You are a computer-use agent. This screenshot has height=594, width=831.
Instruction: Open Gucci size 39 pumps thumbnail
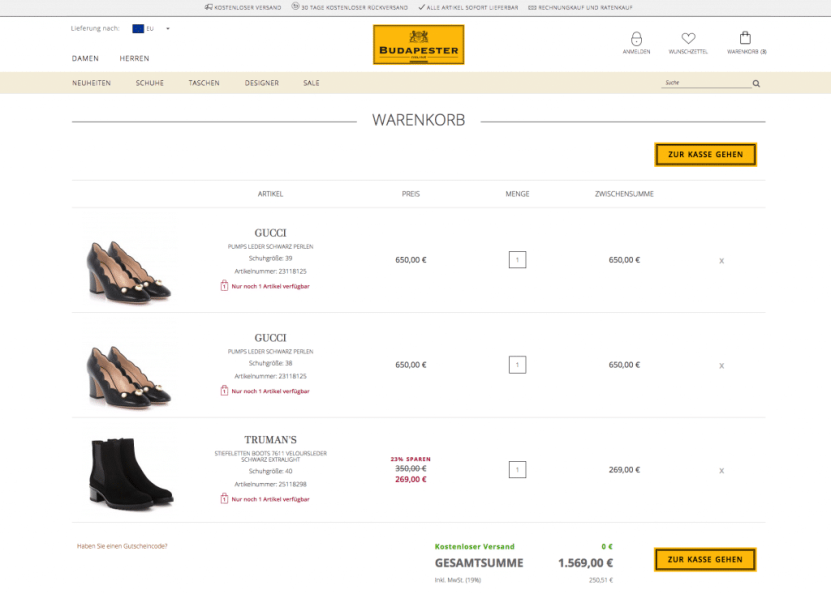point(129,270)
